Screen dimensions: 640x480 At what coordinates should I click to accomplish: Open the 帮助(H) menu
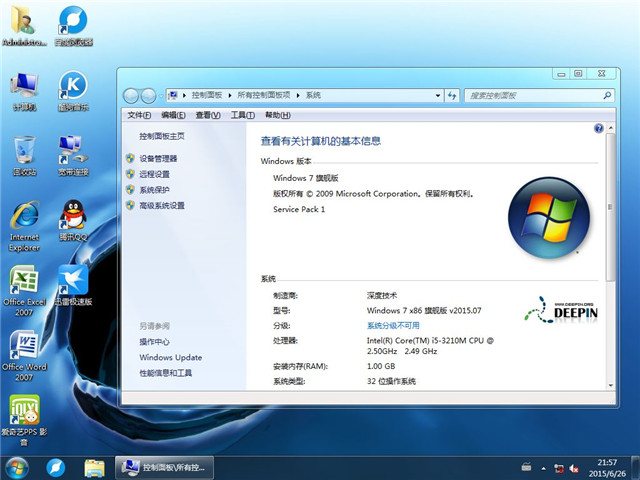click(278, 115)
